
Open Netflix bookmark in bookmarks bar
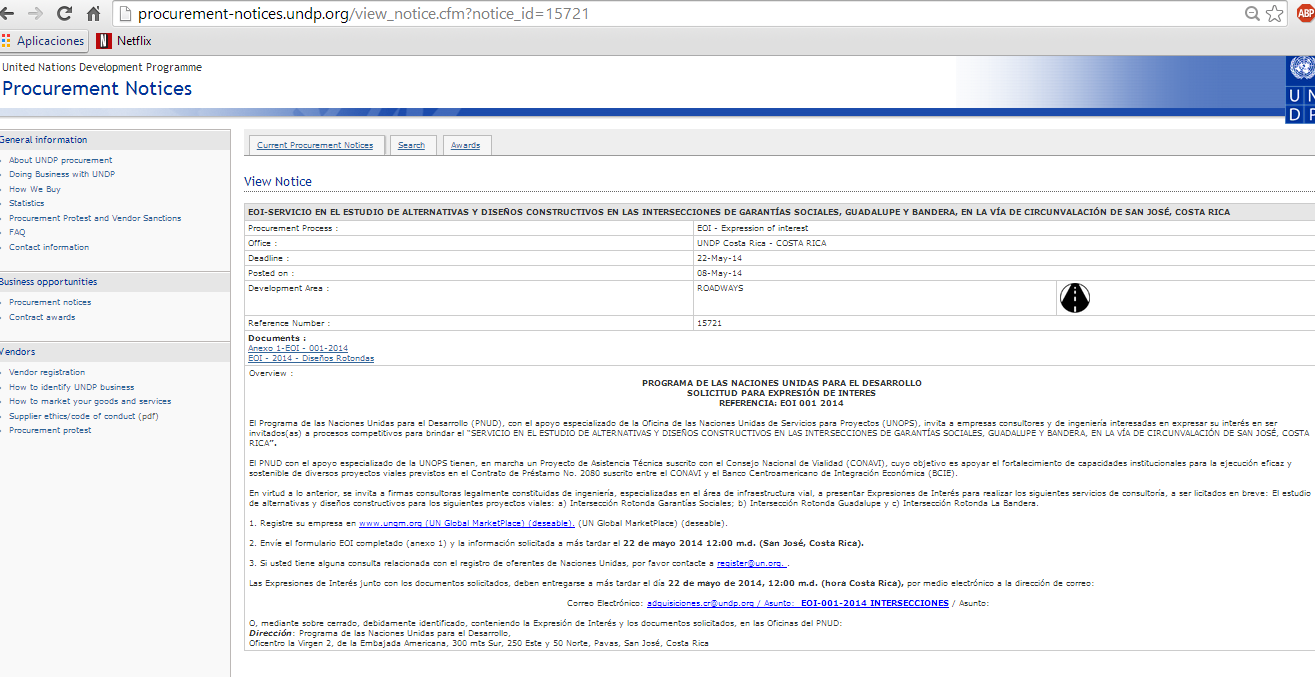tap(124, 41)
